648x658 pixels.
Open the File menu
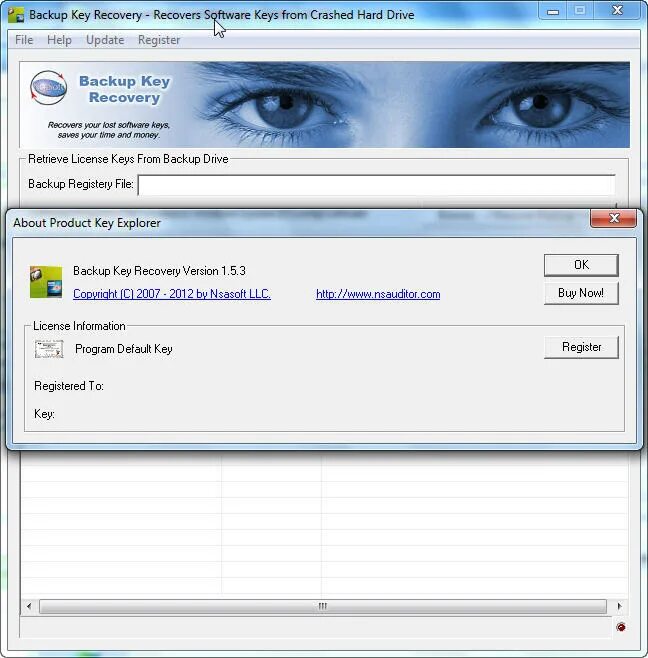click(x=24, y=40)
